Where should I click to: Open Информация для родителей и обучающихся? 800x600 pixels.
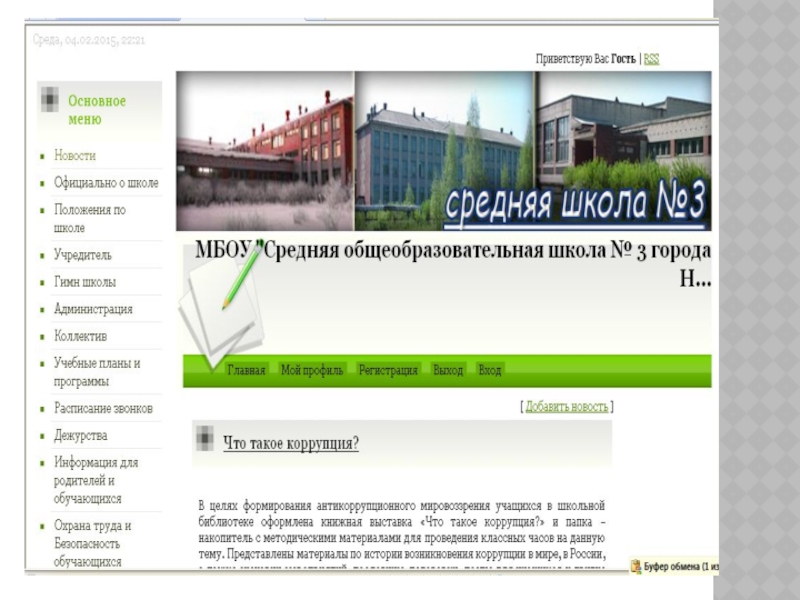[96, 480]
